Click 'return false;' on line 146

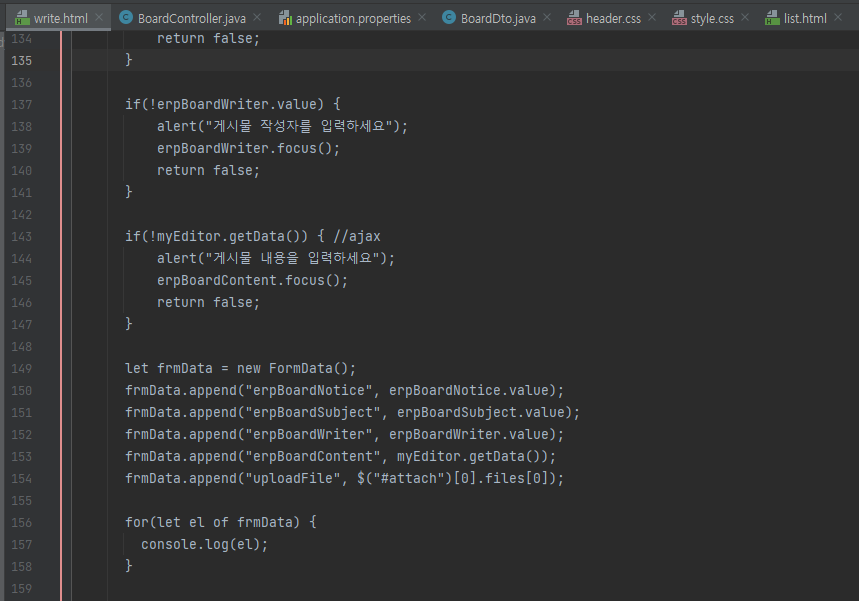[208, 302]
